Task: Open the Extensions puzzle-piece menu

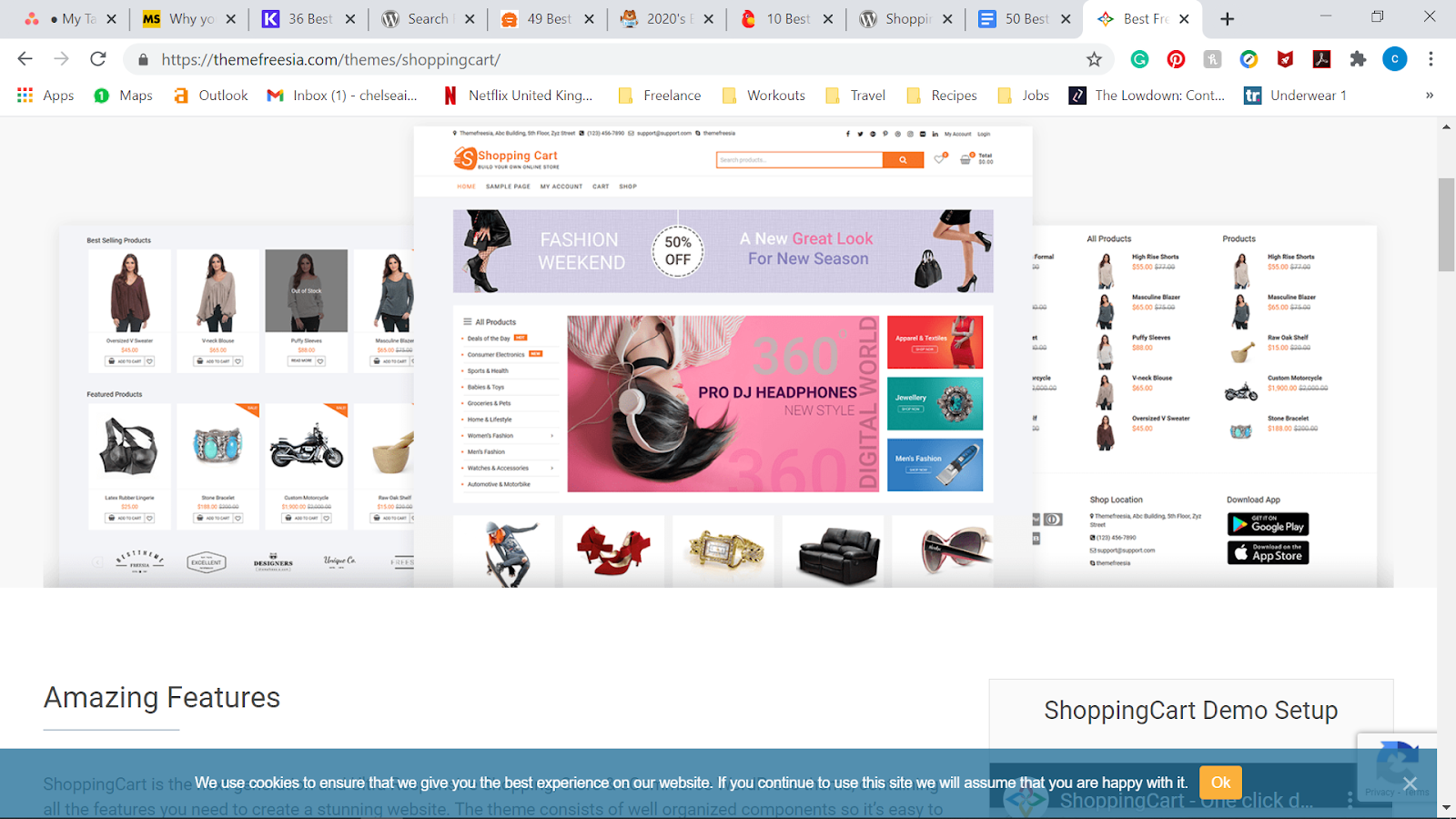Action: point(1358,59)
